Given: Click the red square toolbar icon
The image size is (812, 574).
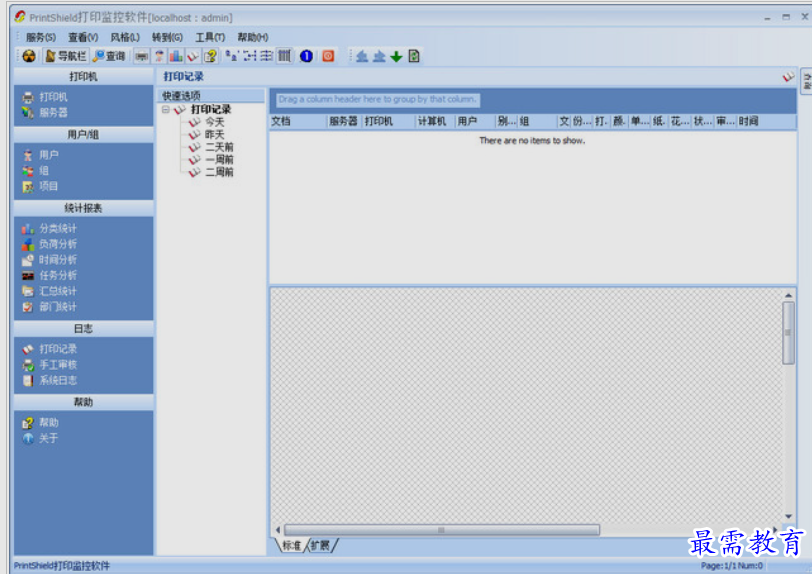Looking at the screenshot, I should point(328,56).
